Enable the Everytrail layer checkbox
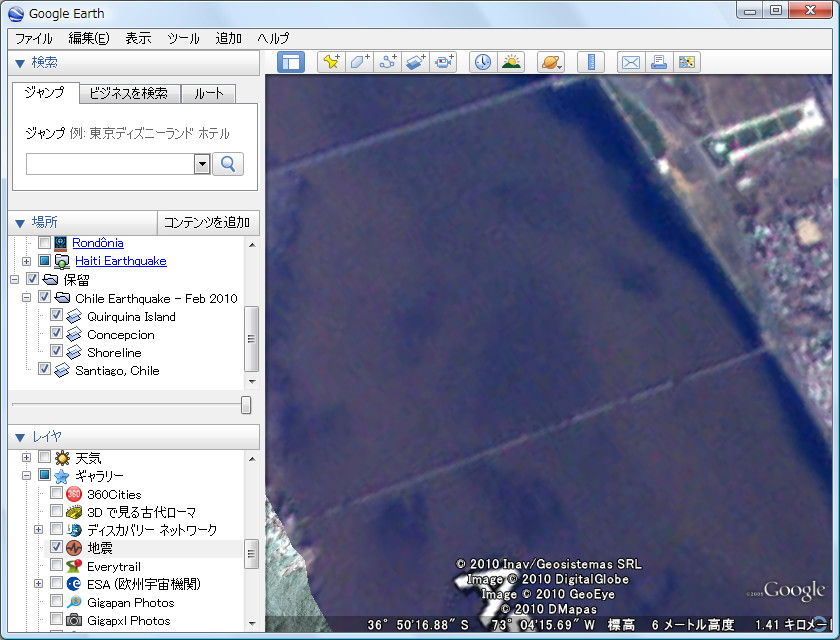Viewport: 840px width, 640px height. 56,565
